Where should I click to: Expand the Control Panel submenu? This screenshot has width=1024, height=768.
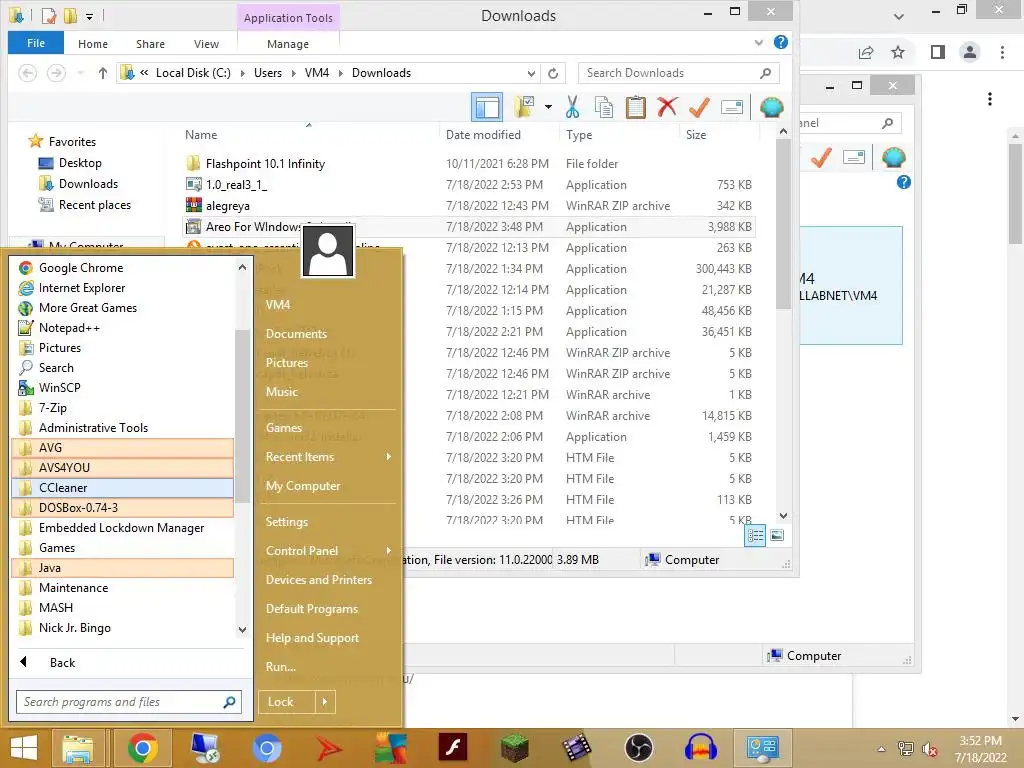click(x=389, y=551)
